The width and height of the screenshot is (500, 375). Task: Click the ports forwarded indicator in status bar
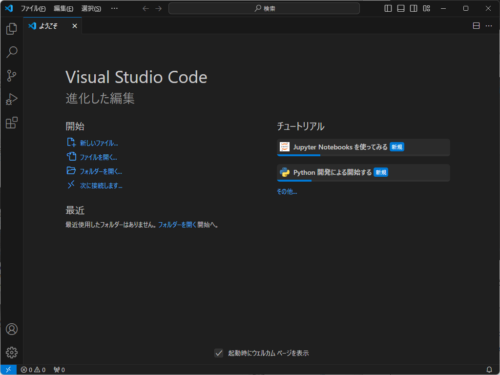59,370
